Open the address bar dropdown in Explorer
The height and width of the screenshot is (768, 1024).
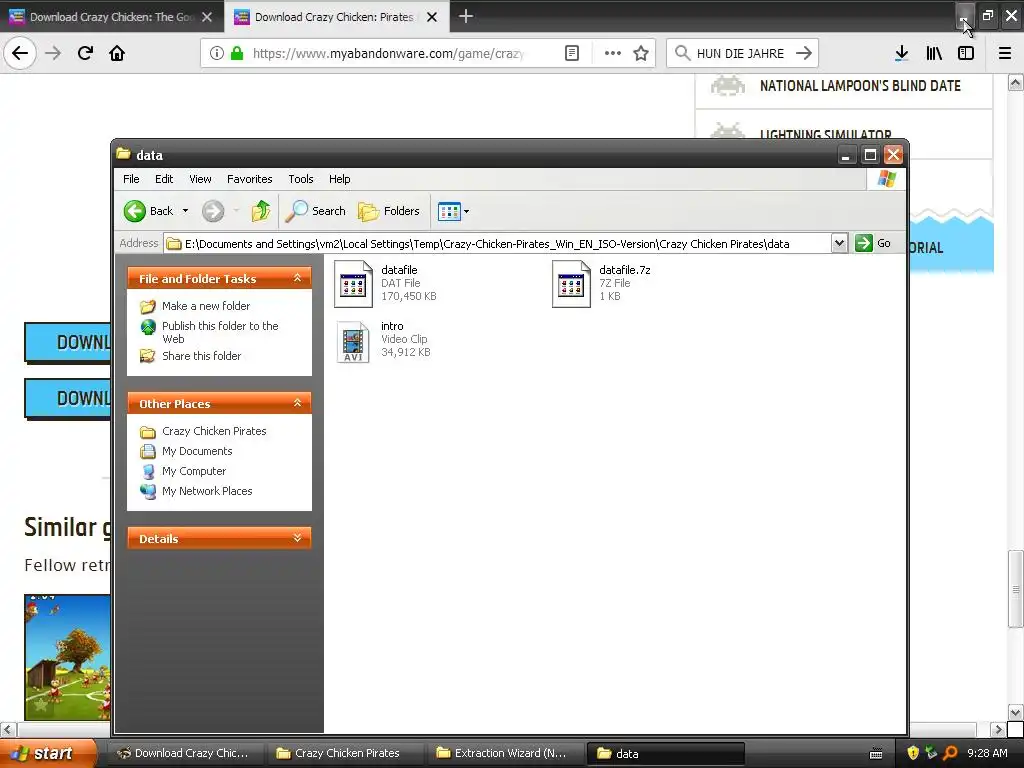[839, 244]
